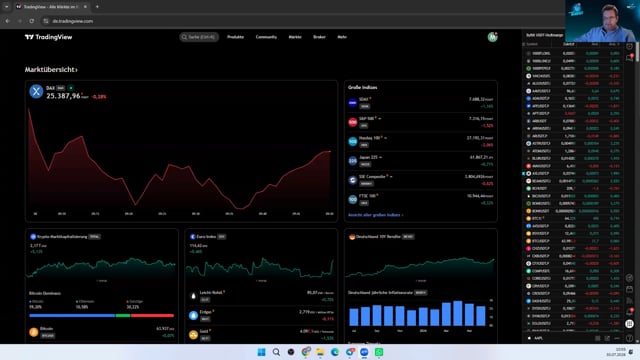Click the S&P 500 index logo
Viewport: 640px width, 360px height.
[x=353, y=122]
